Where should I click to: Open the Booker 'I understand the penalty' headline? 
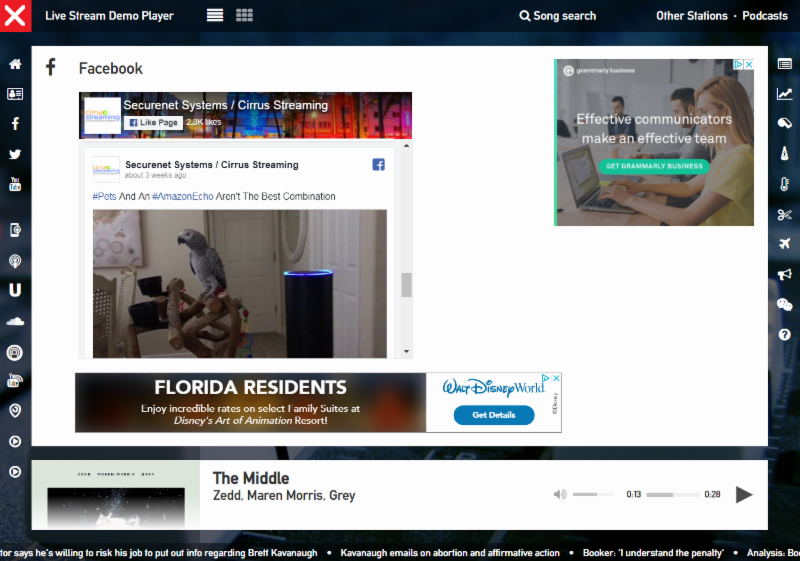[x=653, y=553]
